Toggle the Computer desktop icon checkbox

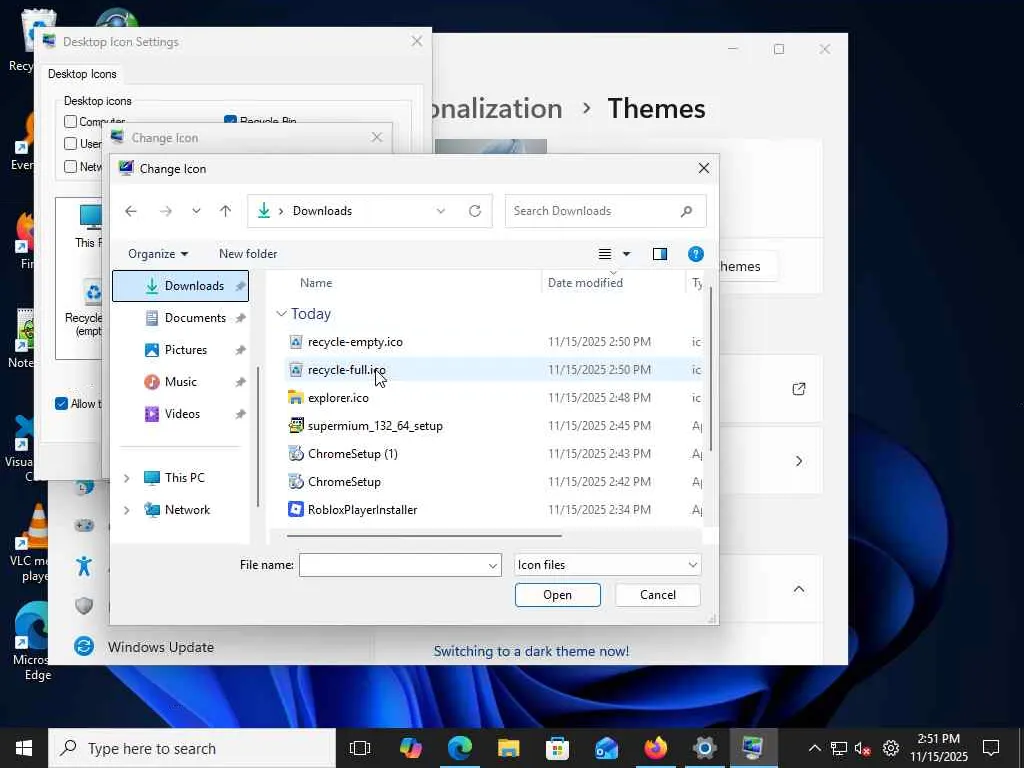click(x=71, y=122)
